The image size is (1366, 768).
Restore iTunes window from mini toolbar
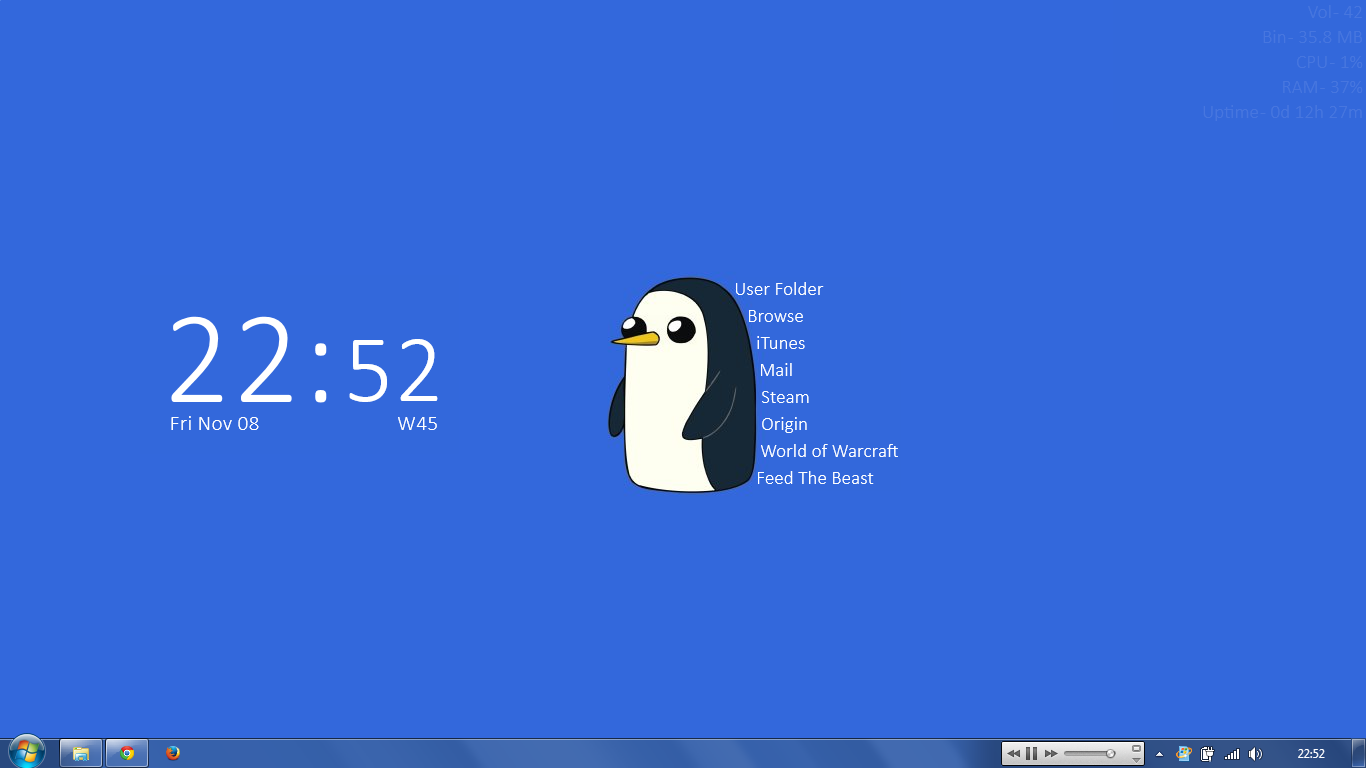pos(1136,748)
